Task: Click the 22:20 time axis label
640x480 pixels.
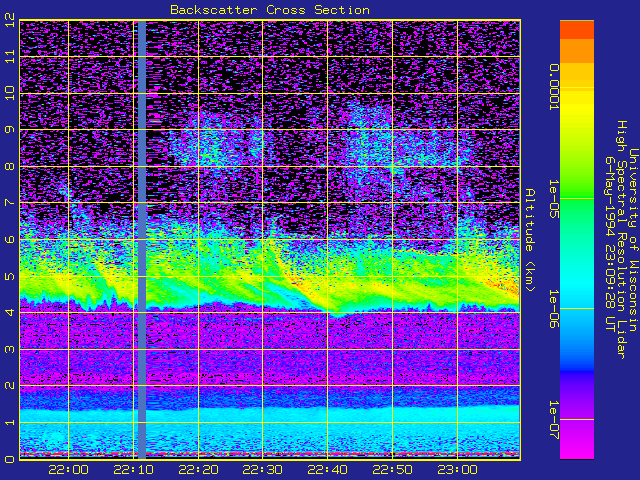Action: coord(198,470)
